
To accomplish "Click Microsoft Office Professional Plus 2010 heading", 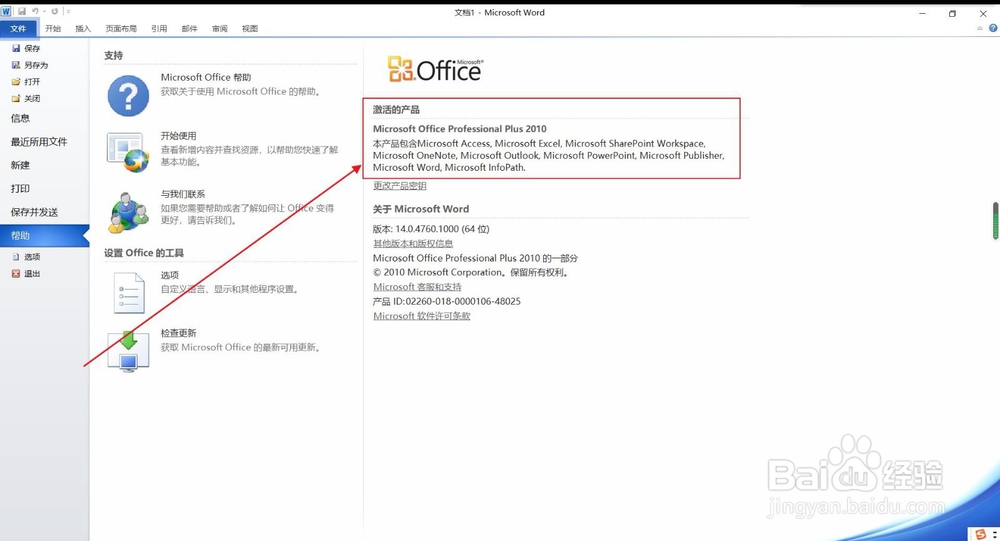I will point(460,129).
